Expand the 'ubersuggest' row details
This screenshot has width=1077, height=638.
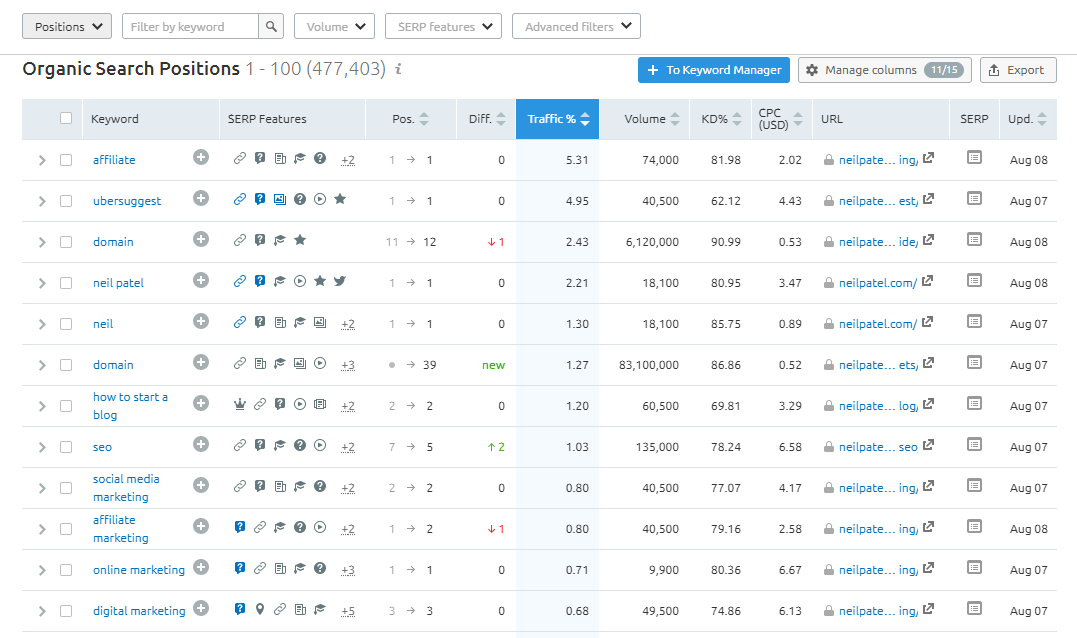tap(42, 201)
